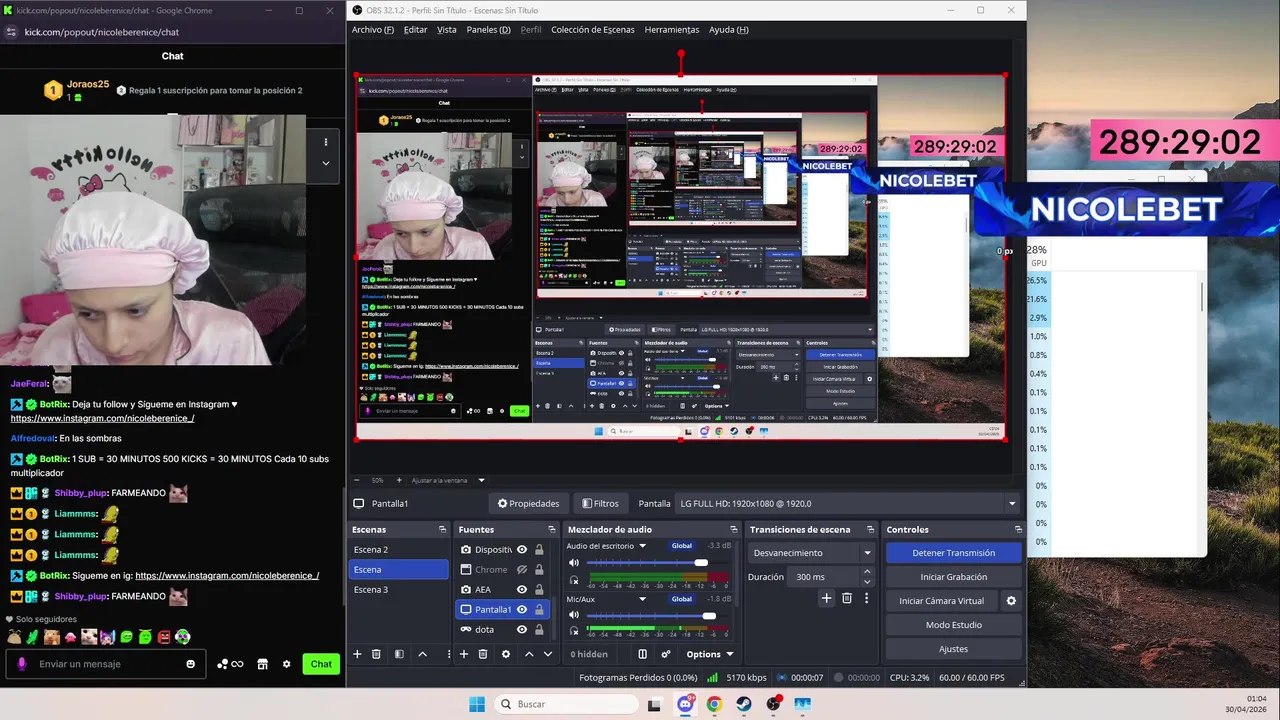Unlock the Dispositivo source
The width and height of the screenshot is (1280, 720).
pyautogui.click(x=539, y=549)
